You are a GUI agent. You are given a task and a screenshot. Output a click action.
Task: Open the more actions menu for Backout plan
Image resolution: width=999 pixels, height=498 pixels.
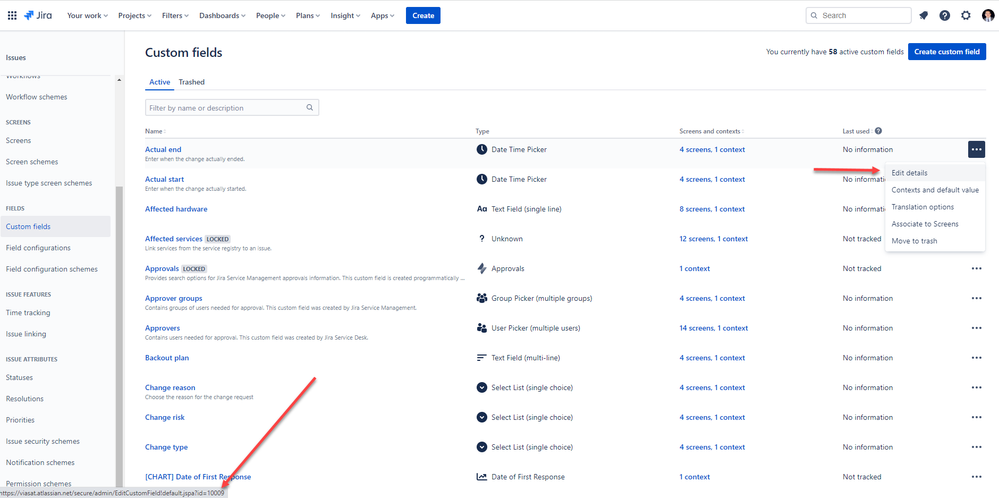click(976, 358)
